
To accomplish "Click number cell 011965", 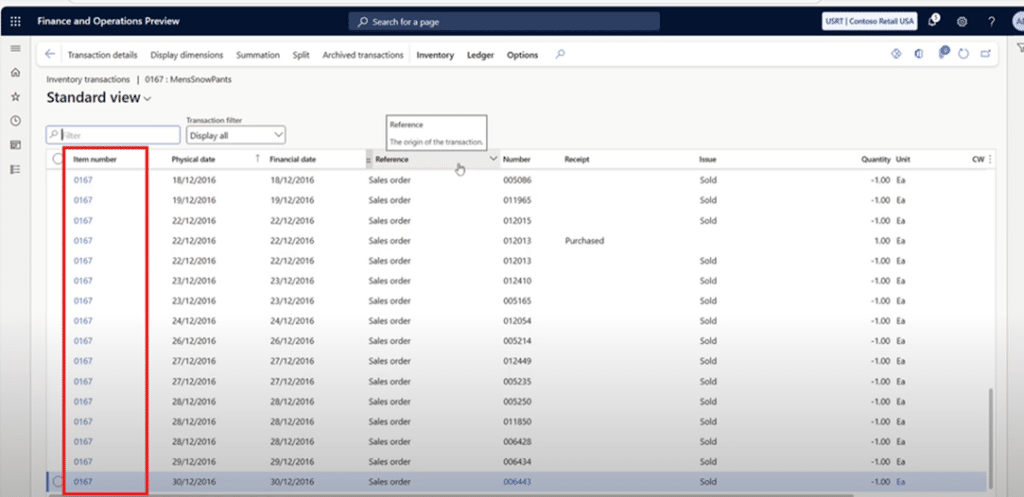I will 517,200.
